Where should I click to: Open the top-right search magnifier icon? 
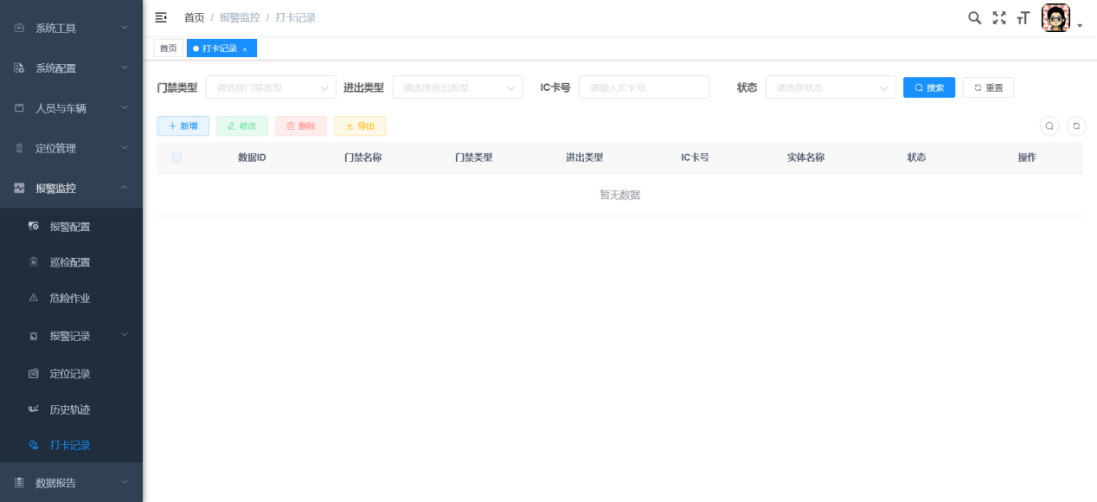coord(974,18)
